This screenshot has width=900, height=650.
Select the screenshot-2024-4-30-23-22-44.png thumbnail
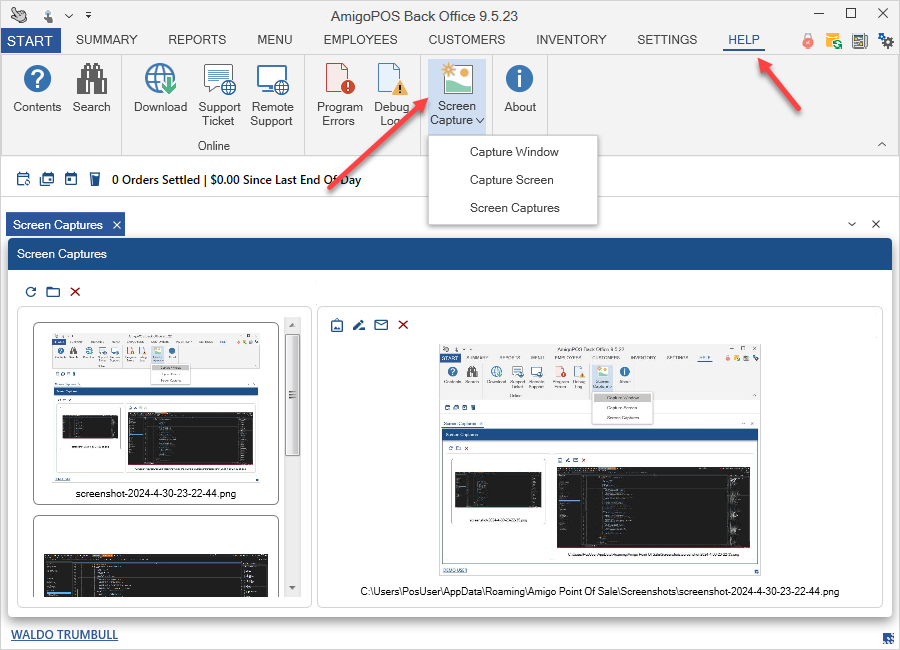tap(155, 412)
